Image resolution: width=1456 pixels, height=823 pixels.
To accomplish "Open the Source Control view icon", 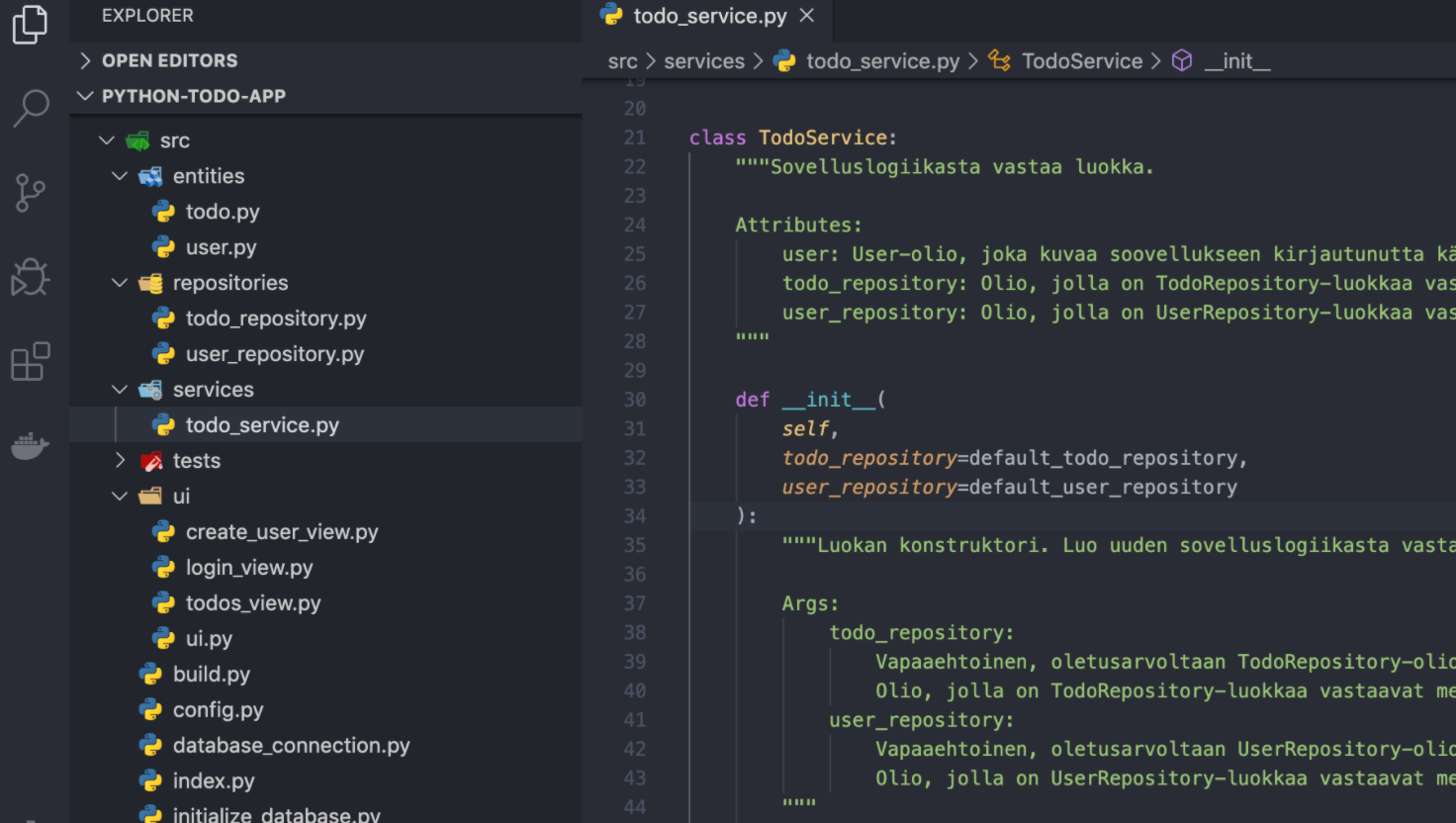I will 31,193.
